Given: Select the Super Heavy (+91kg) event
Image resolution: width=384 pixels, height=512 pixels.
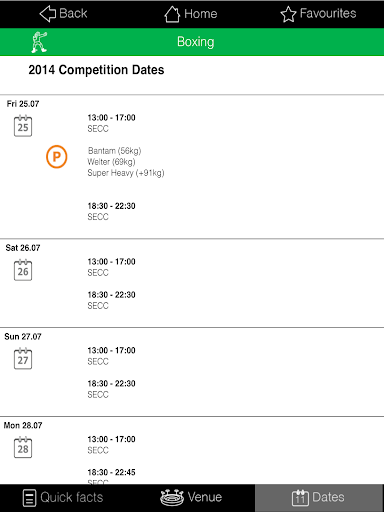Looking at the screenshot, I should (126, 173).
